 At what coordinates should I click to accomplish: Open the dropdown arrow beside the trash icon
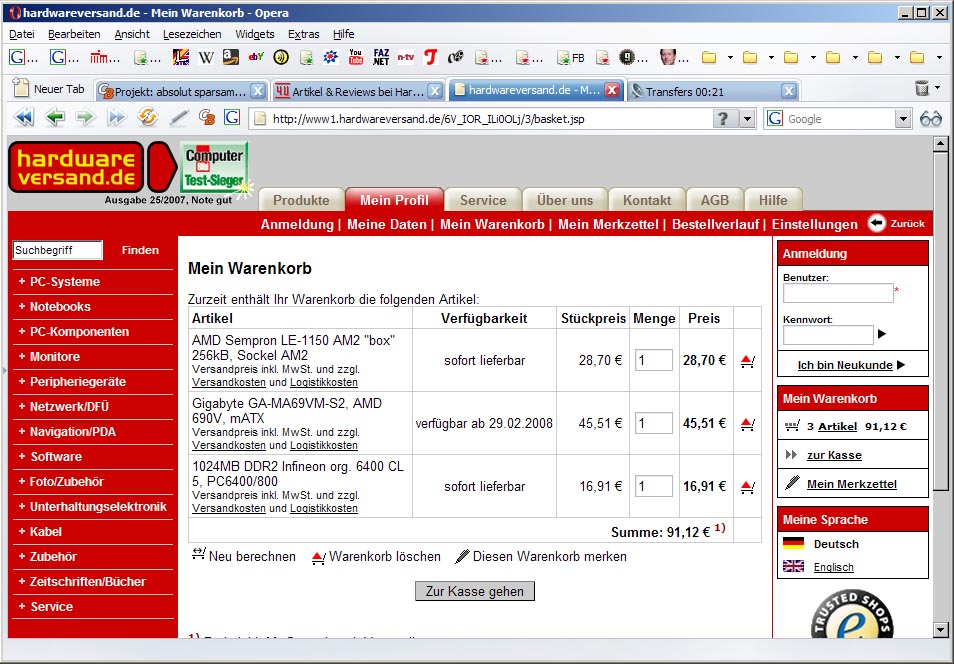pyautogui.click(x=938, y=88)
